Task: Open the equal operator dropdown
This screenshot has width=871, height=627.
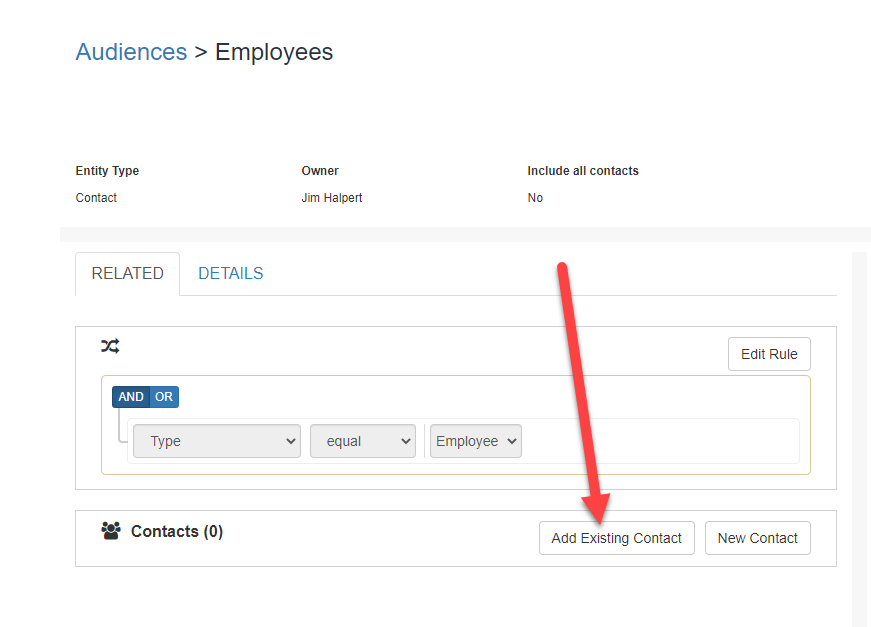Action: point(363,441)
